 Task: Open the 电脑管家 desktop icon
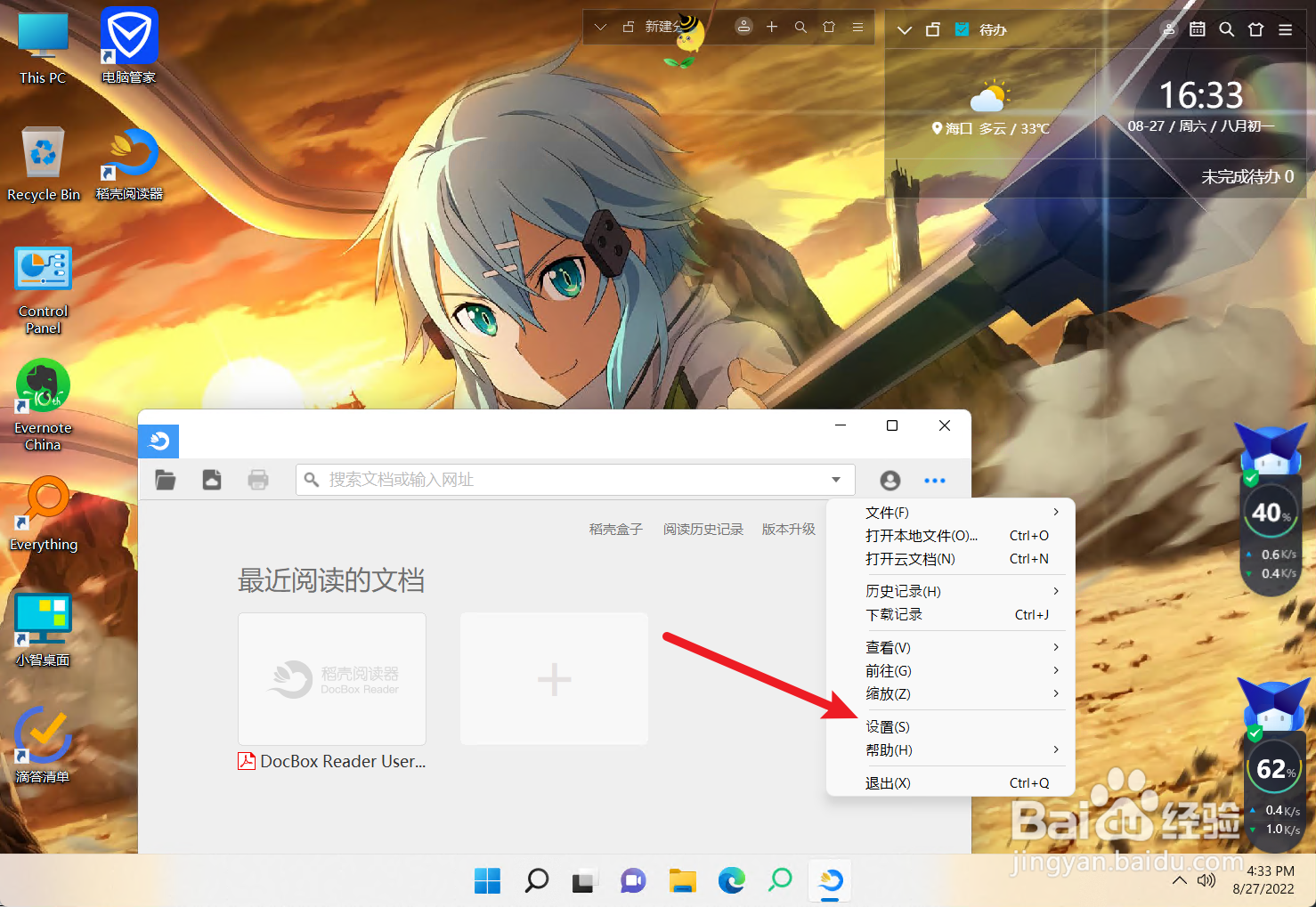coord(129,46)
